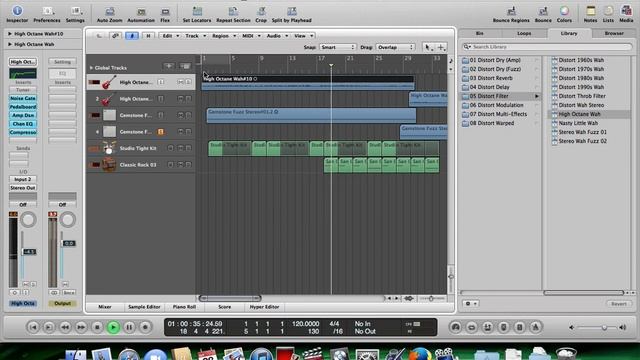
Task: Open the Audio menu dropdown
Action: coord(277,36)
